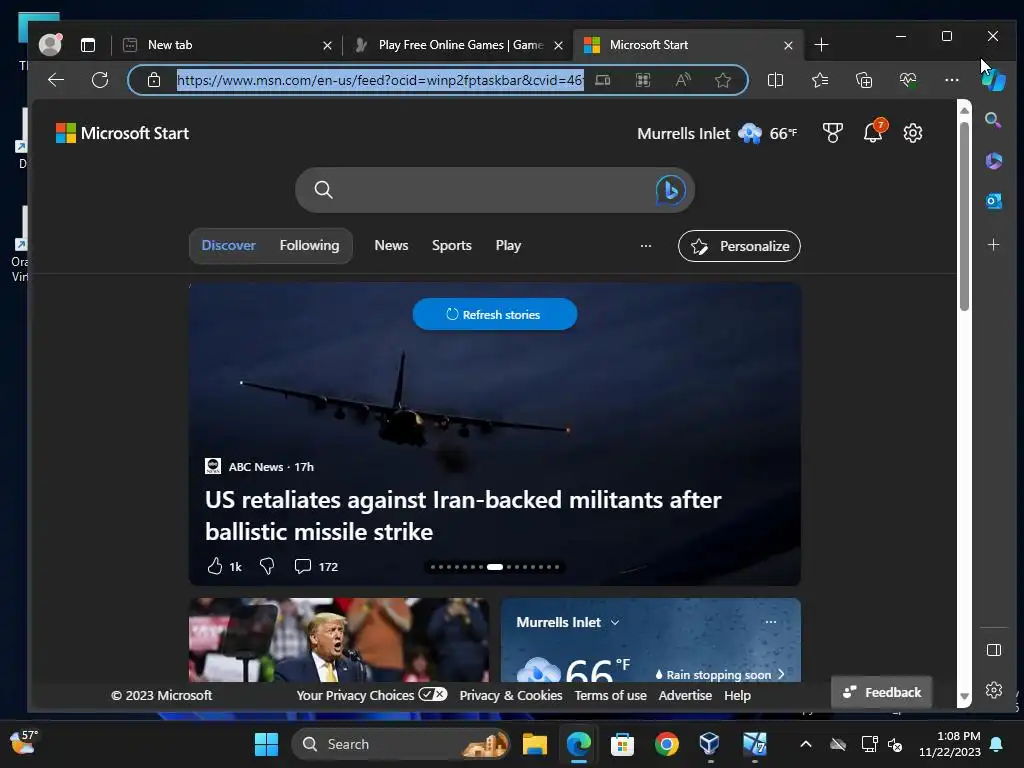Open Outlook in the sidebar

point(993,201)
